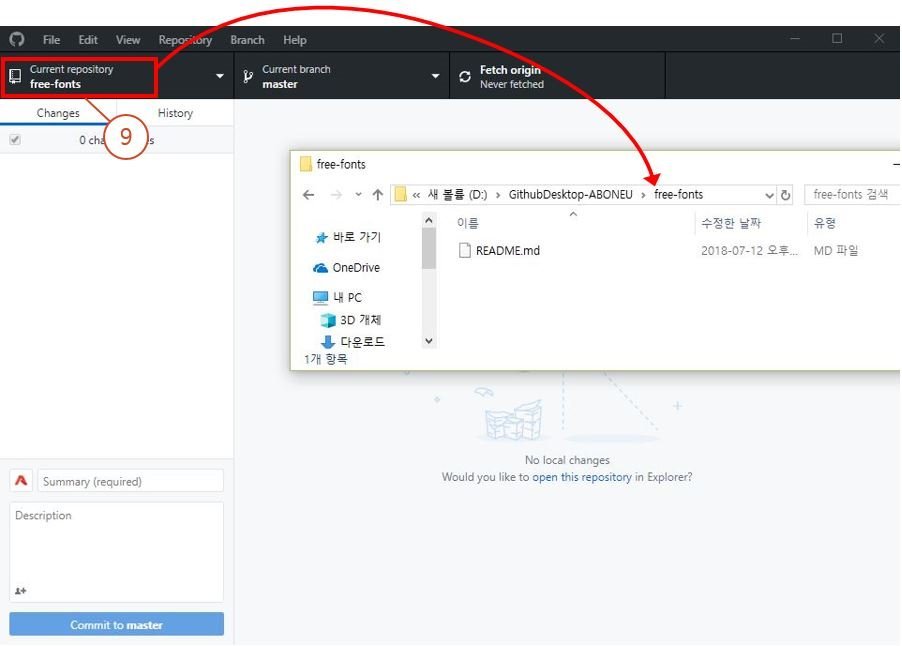Toggle the select-all changed files checkbox
The width and height of the screenshot is (902, 646).
coord(16,140)
